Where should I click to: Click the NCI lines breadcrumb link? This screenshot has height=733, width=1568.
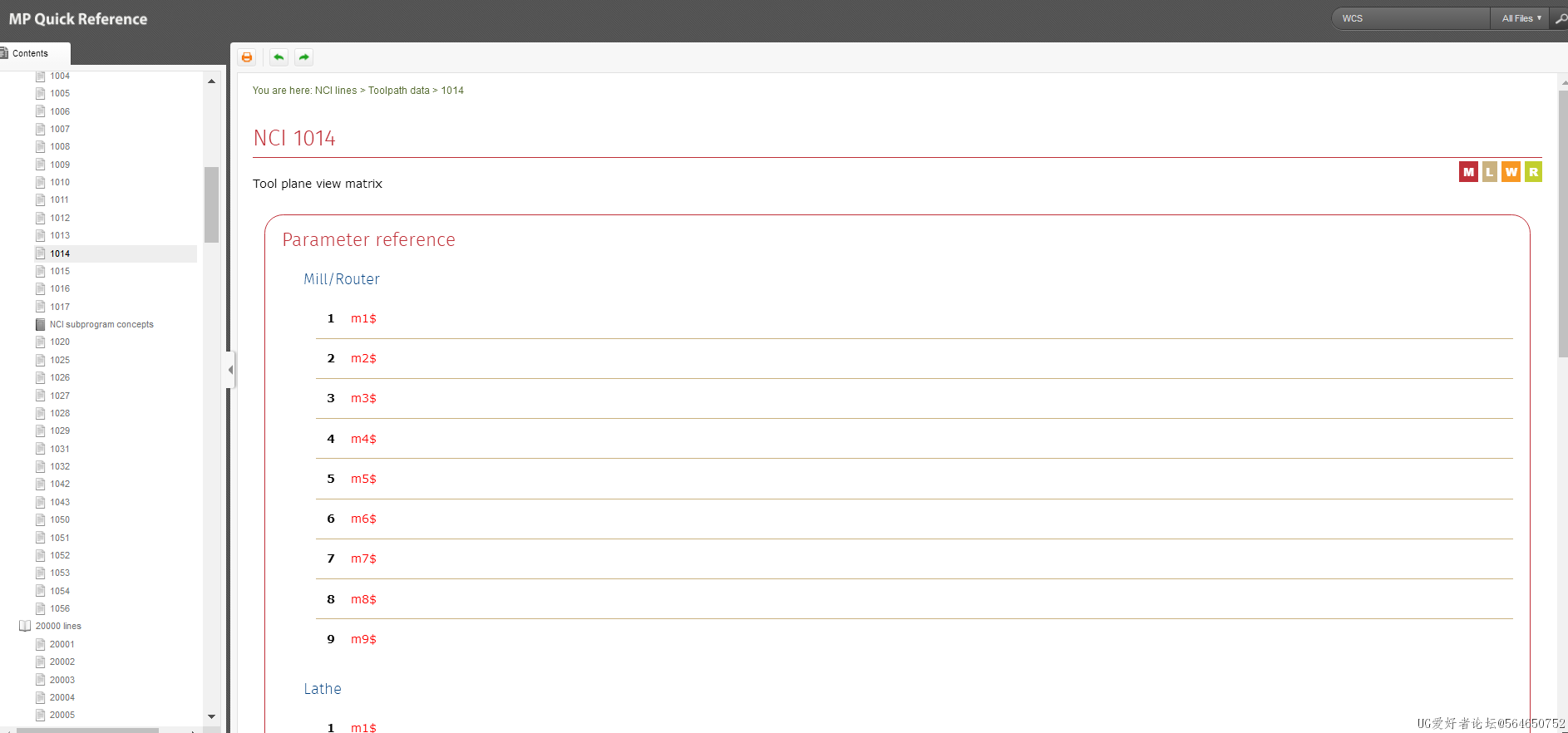click(x=336, y=91)
